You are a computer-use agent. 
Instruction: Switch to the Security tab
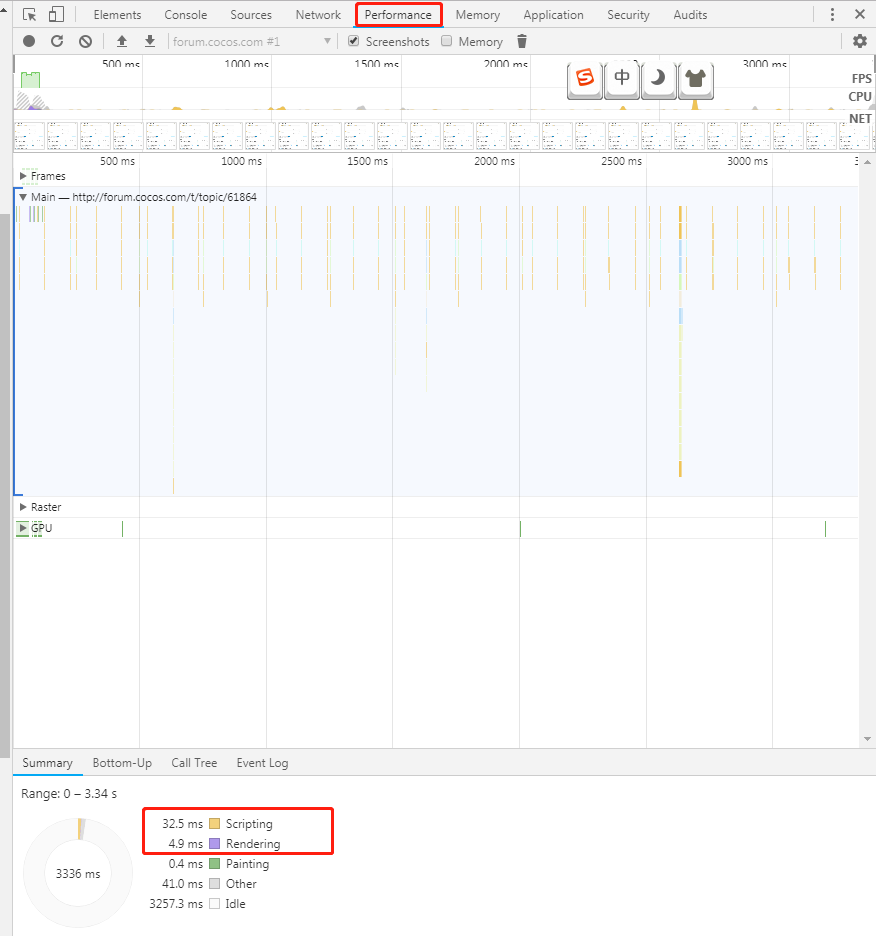coord(628,14)
